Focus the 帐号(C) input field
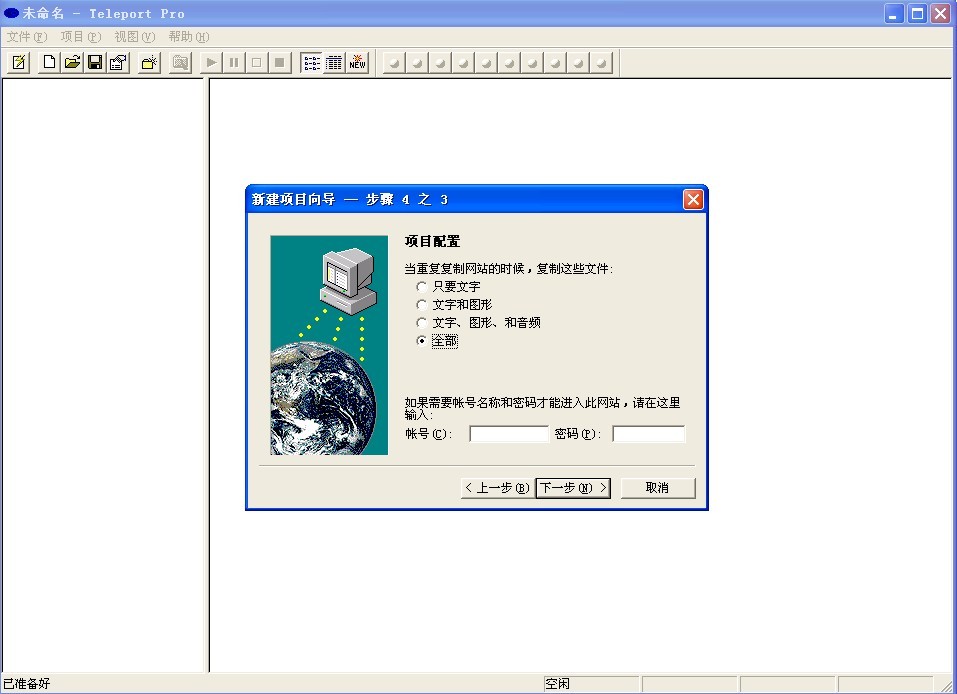The width and height of the screenshot is (957, 694). [509, 434]
